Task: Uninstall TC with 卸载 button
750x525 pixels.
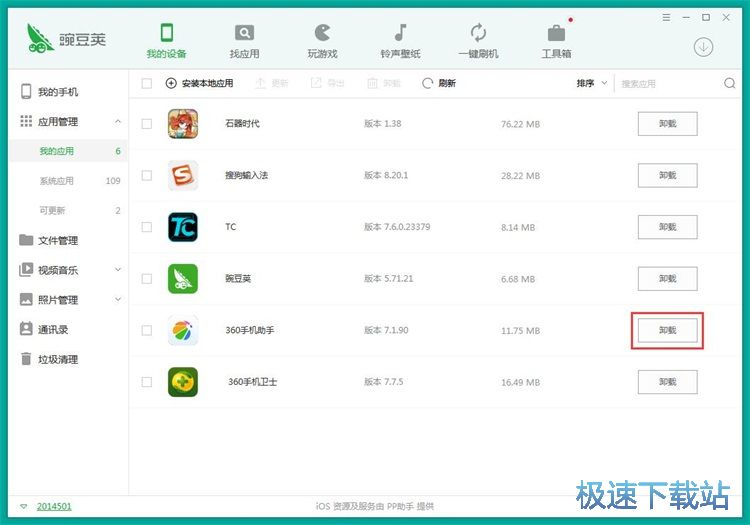Action: pos(667,227)
